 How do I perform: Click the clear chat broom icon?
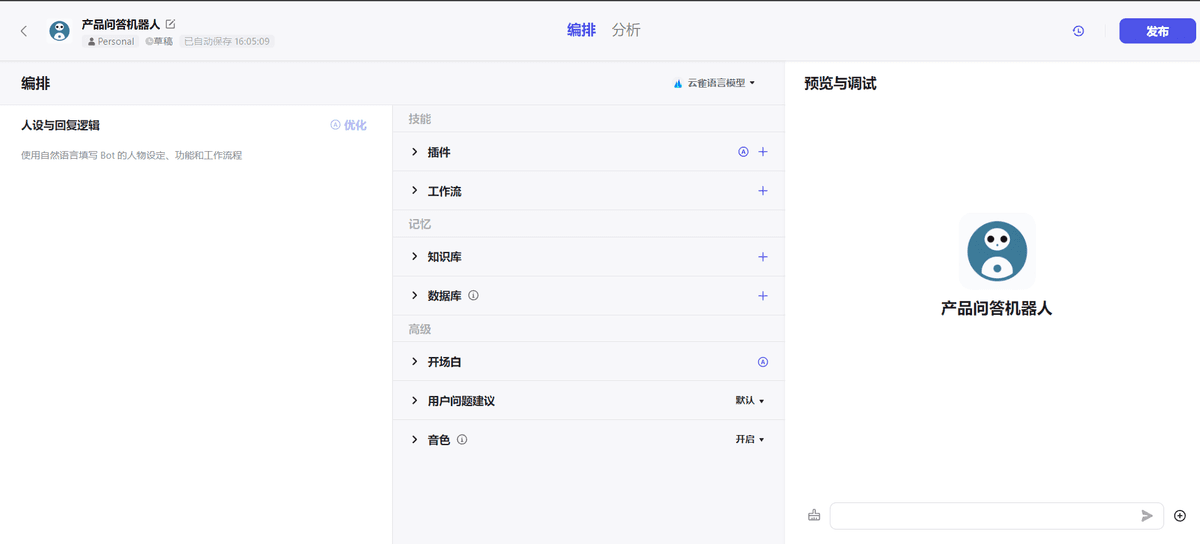point(814,516)
